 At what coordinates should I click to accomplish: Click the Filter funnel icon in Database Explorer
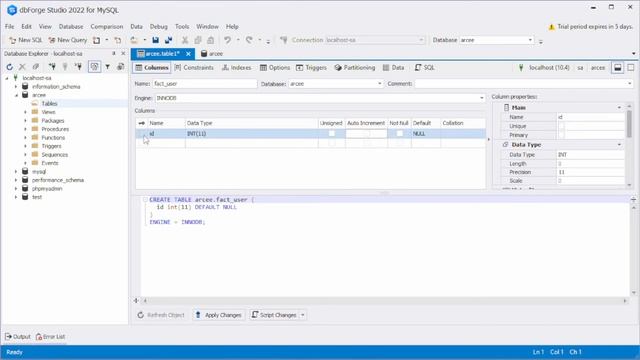coord(107,67)
